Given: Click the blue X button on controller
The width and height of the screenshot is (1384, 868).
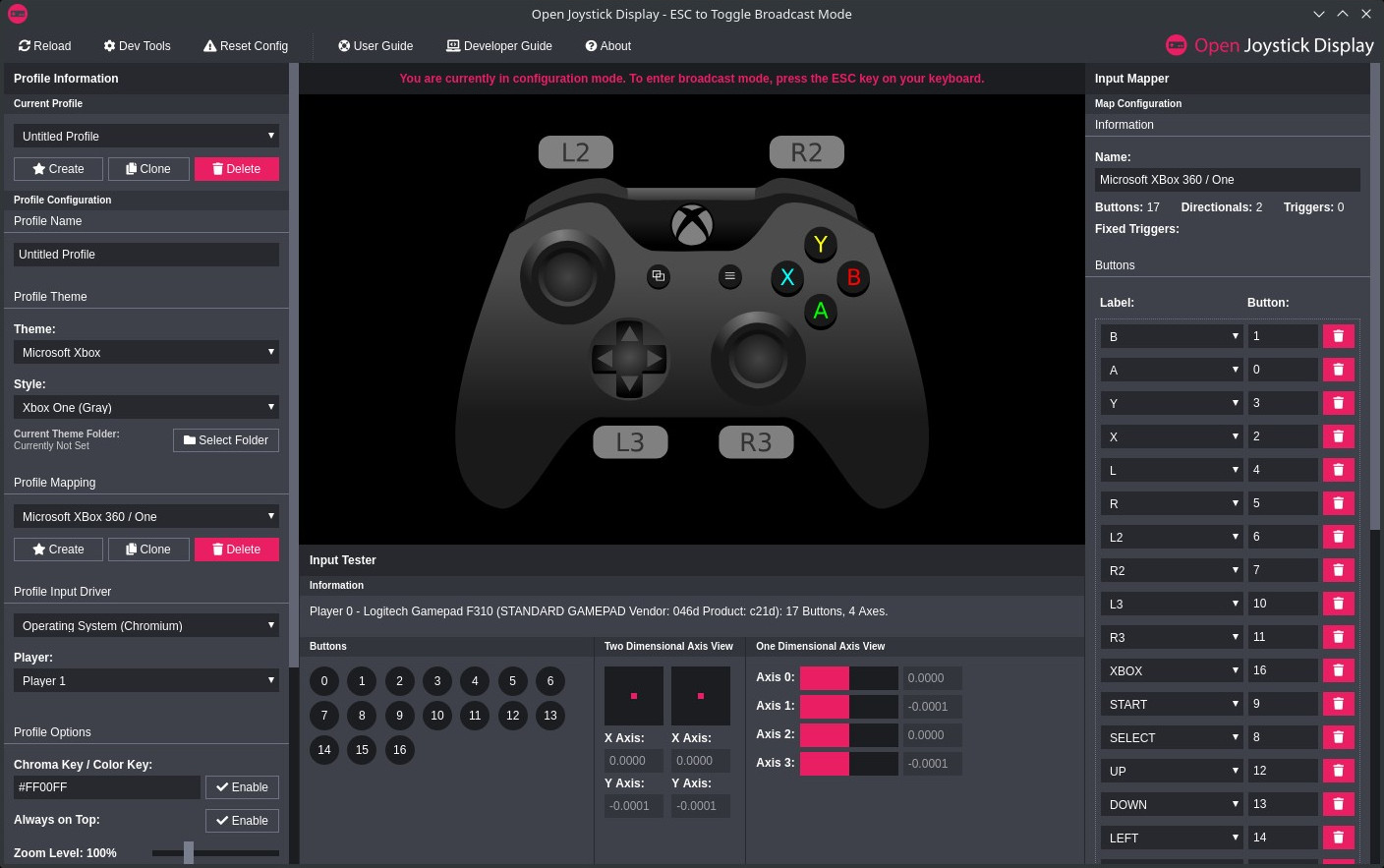Looking at the screenshot, I should pyautogui.click(x=787, y=277).
